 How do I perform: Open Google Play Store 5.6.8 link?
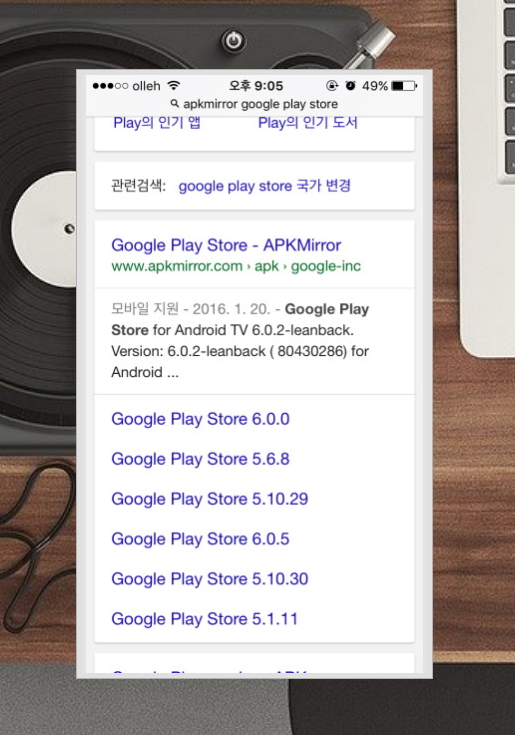[x=201, y=459]
